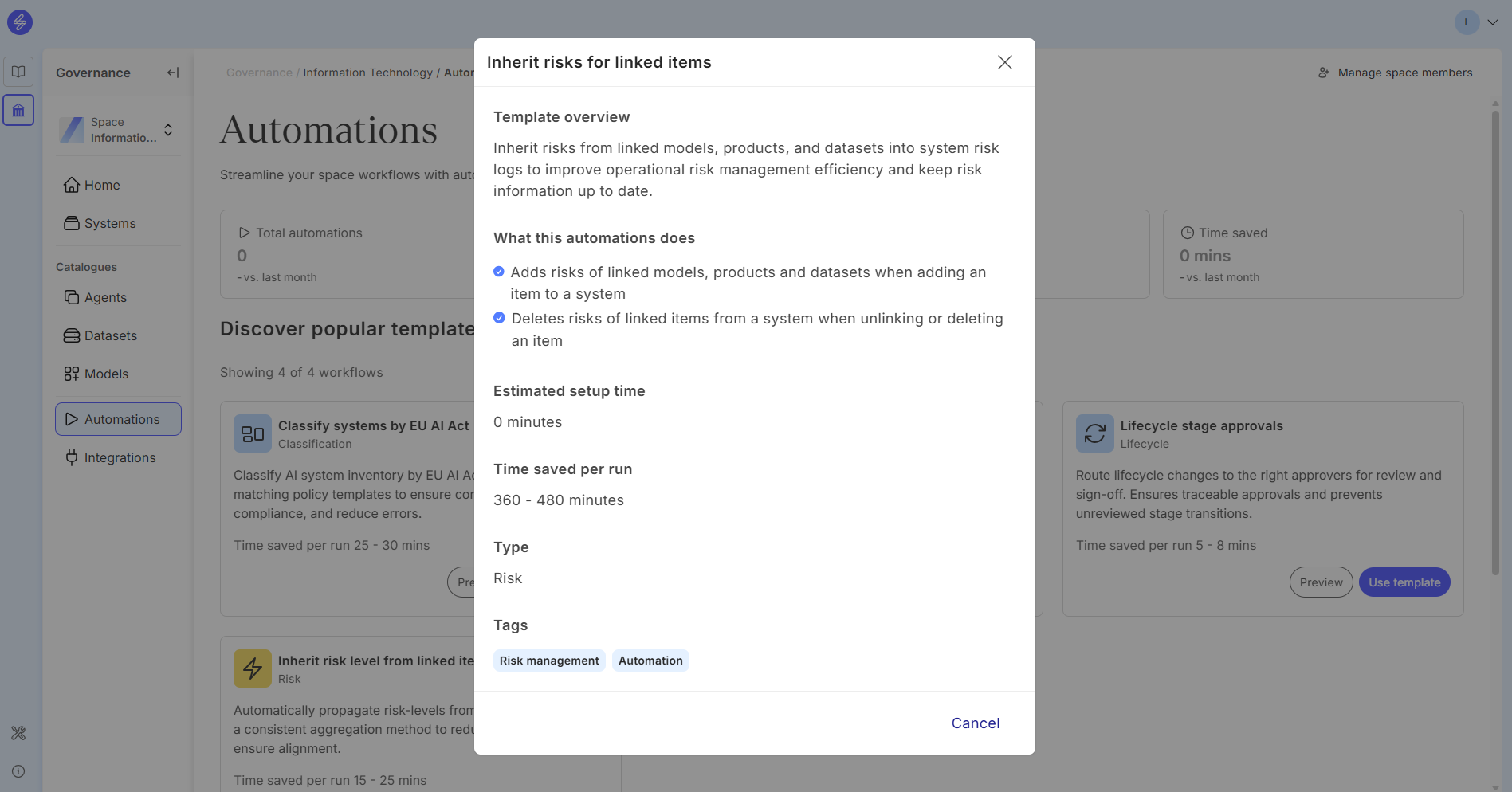Close the Inherit risks dialog
Image resolution: width=1512 pixels, height=792 pixels.
click(1004, 62)
